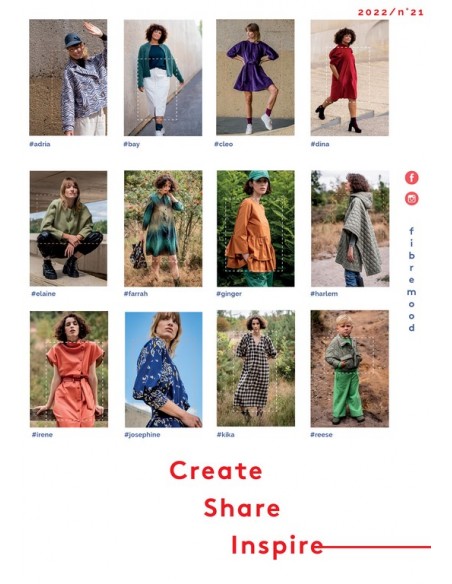452x584 pixels.
Task: Select the #dina red dress thumbnail
Action: pyautogui.click(x=350, y=77)
